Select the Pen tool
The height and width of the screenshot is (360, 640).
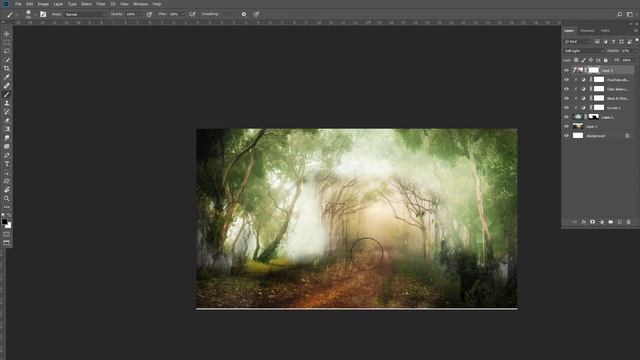[x=7, y=155]
